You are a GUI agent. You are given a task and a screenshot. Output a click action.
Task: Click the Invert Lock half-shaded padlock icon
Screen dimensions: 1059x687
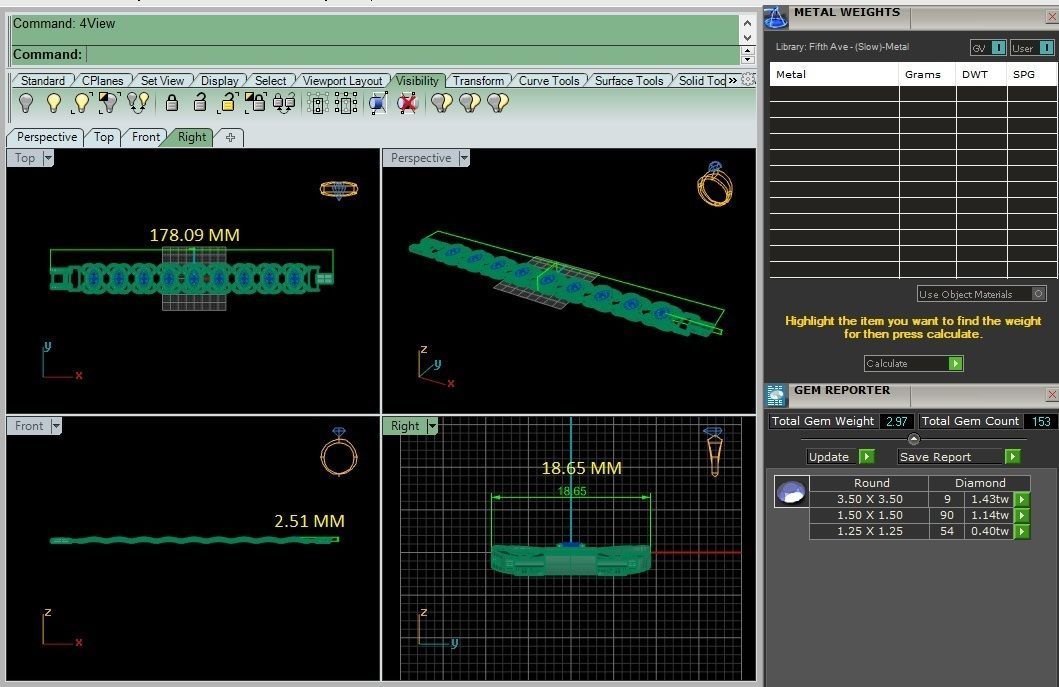point(255,103)
